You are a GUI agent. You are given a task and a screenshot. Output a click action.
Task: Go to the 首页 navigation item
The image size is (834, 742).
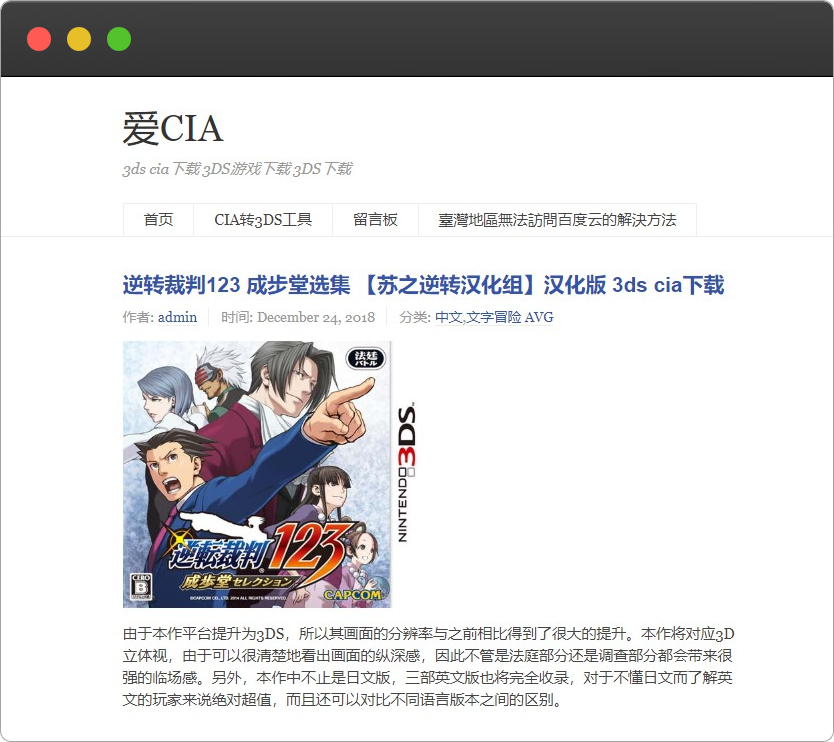pyautogui.click(x=158, y=220)
